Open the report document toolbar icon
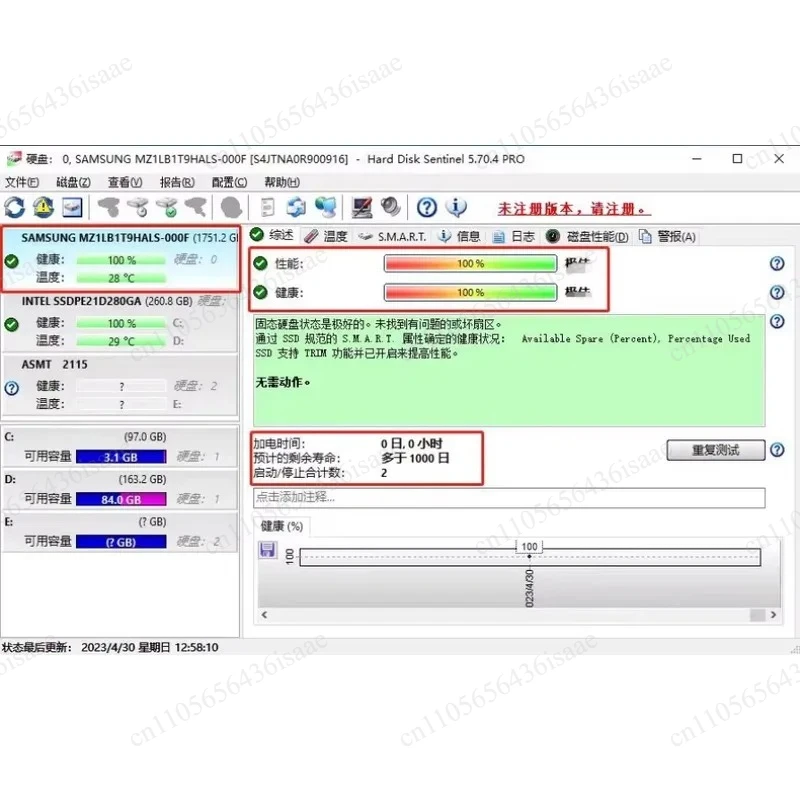Image resolution: width=800 pixels, height=800 pixels. tap(267, 207)
